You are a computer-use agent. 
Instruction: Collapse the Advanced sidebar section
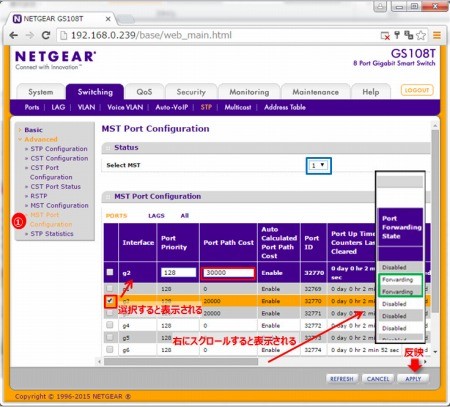[41, 139]
